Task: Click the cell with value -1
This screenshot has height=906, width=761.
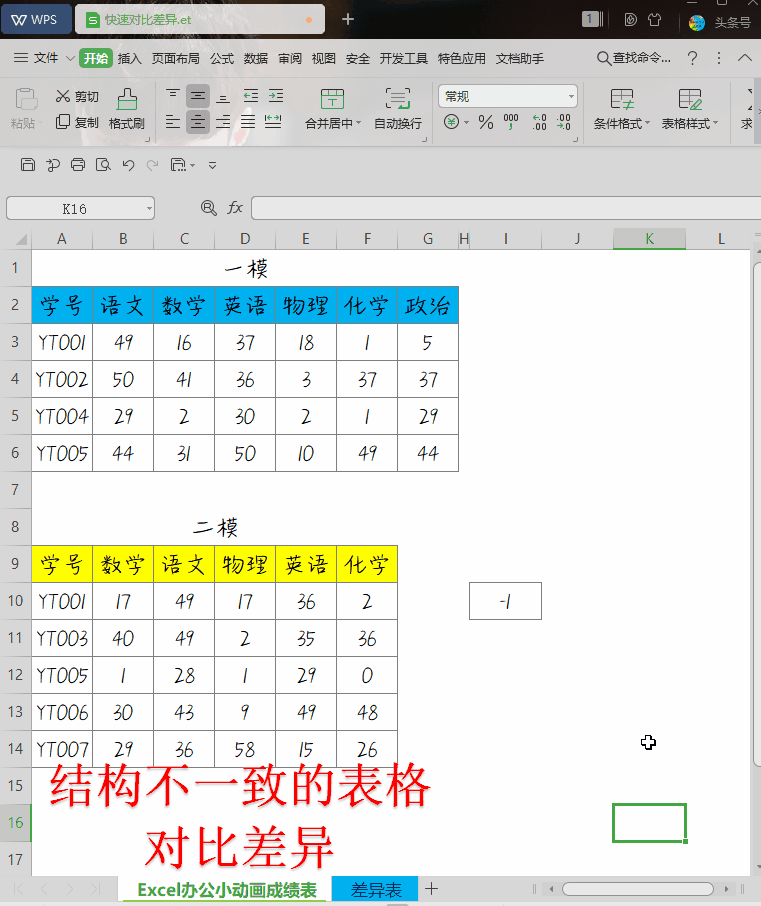Action: [505, 601]
